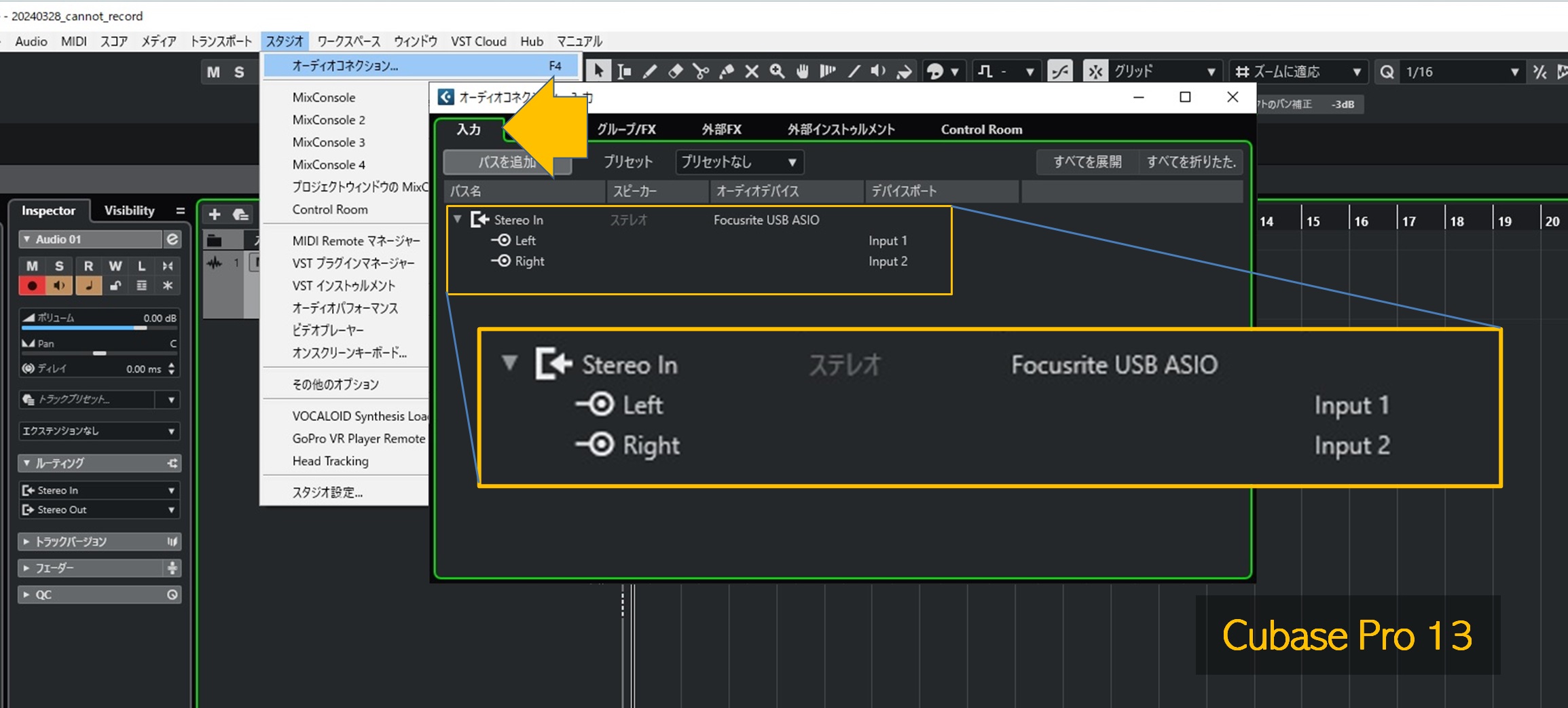Toggle Solo (S) in Audio 01 Inspector

click(x=59, y=266)
